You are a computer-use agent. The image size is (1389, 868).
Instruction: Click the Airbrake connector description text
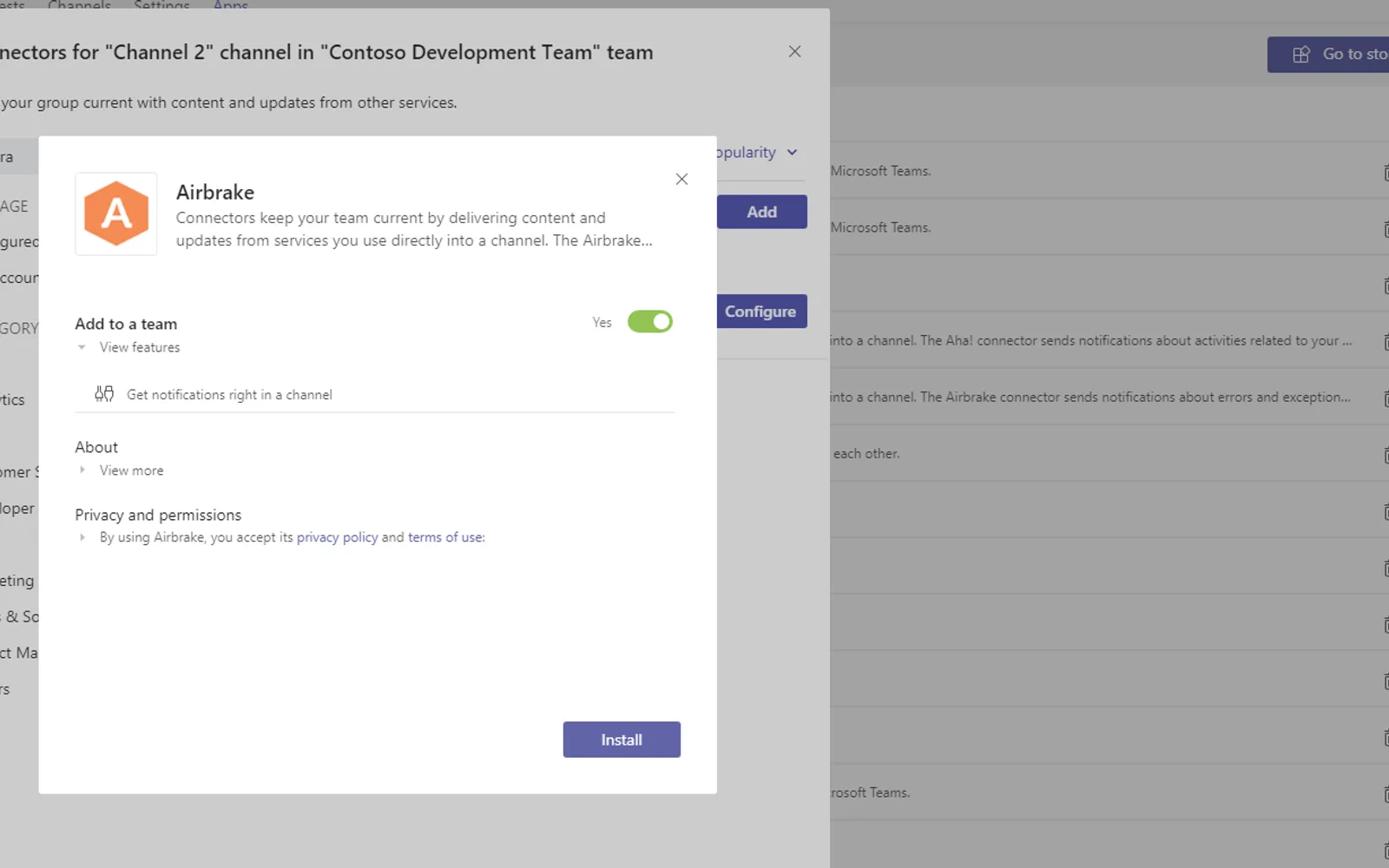pyautogui.click(x=414, y=229)
